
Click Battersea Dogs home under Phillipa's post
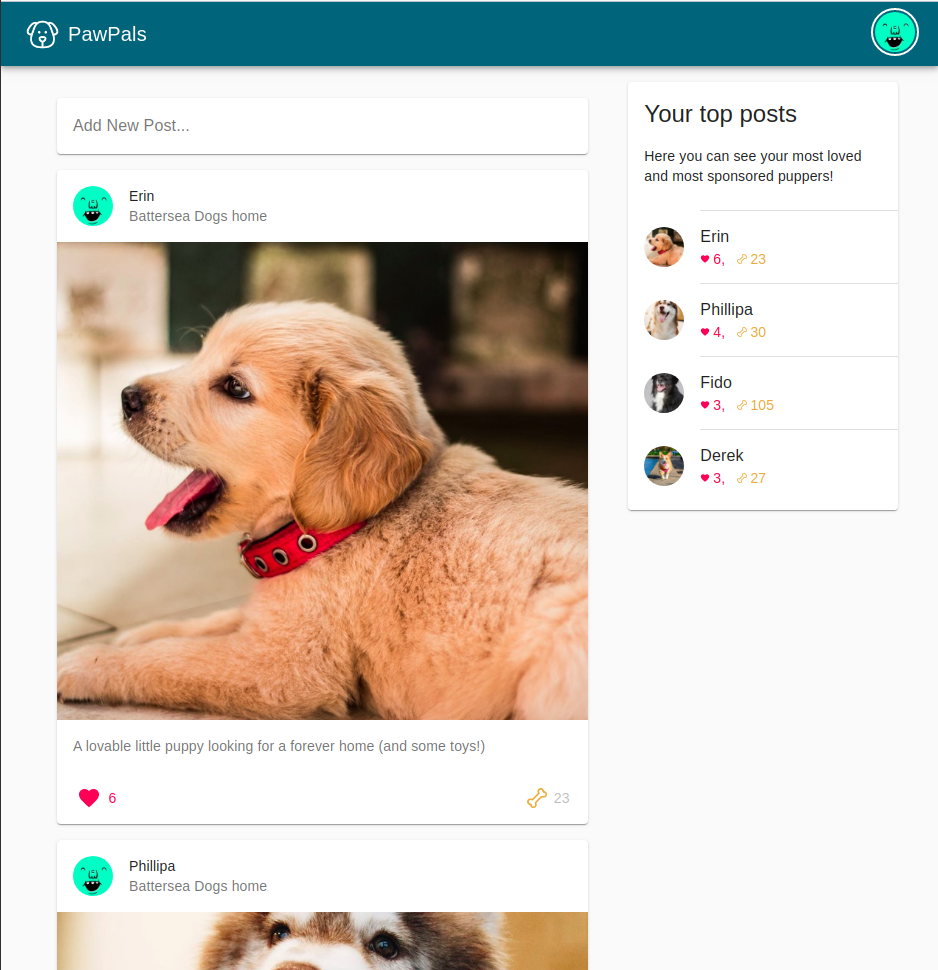pos(198,886)
